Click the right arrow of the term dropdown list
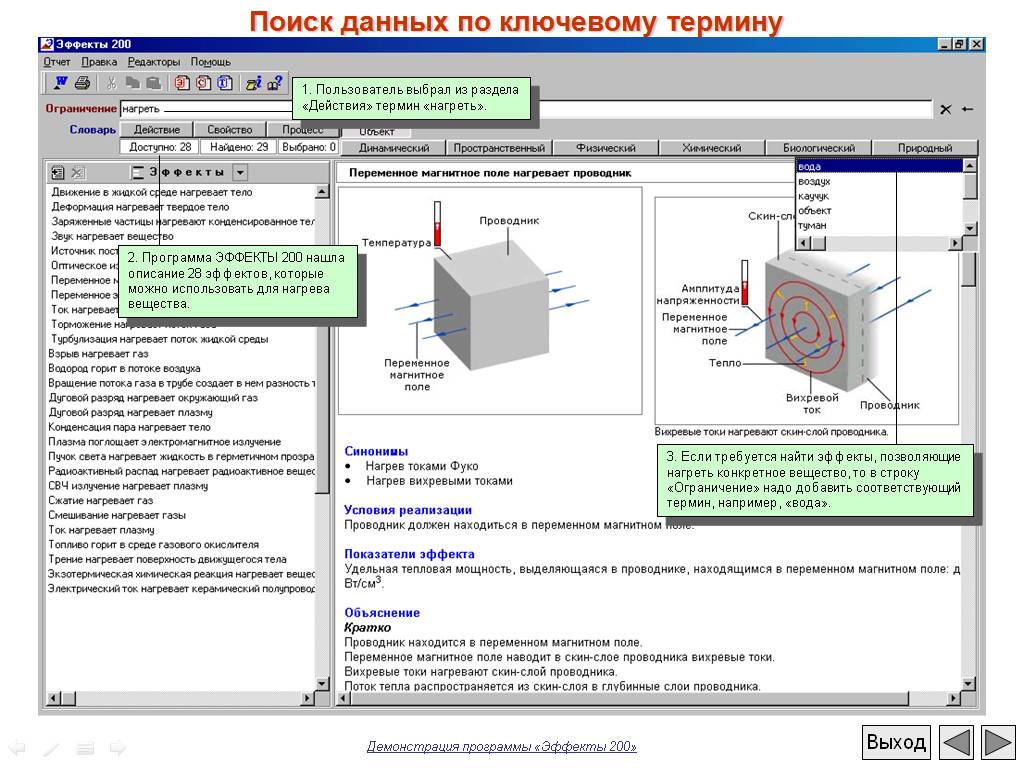The height and width of the screenshot is (768, 1024). point(956,243)
